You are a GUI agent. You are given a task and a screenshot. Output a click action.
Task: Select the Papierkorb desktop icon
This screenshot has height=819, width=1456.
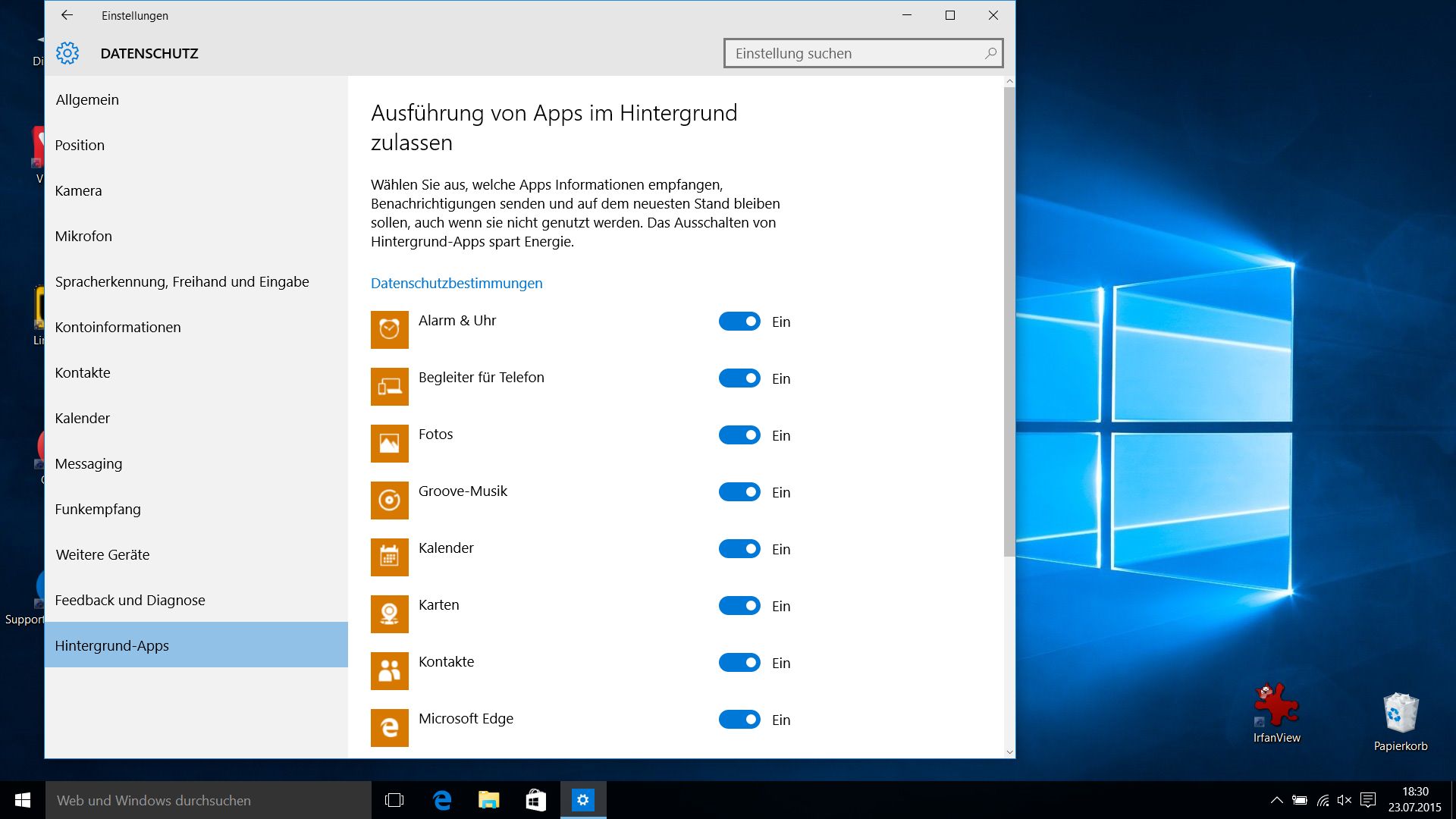click(1401, 721)
